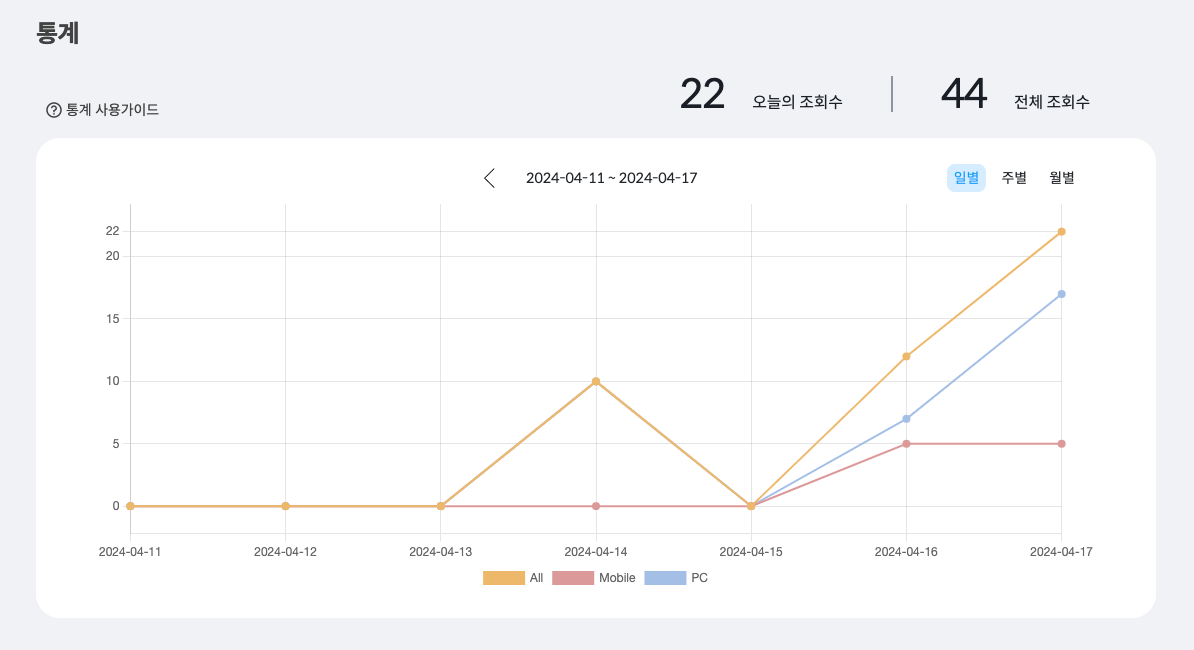Click the x-axis label 2024-04-11

[x=130, y=552]
